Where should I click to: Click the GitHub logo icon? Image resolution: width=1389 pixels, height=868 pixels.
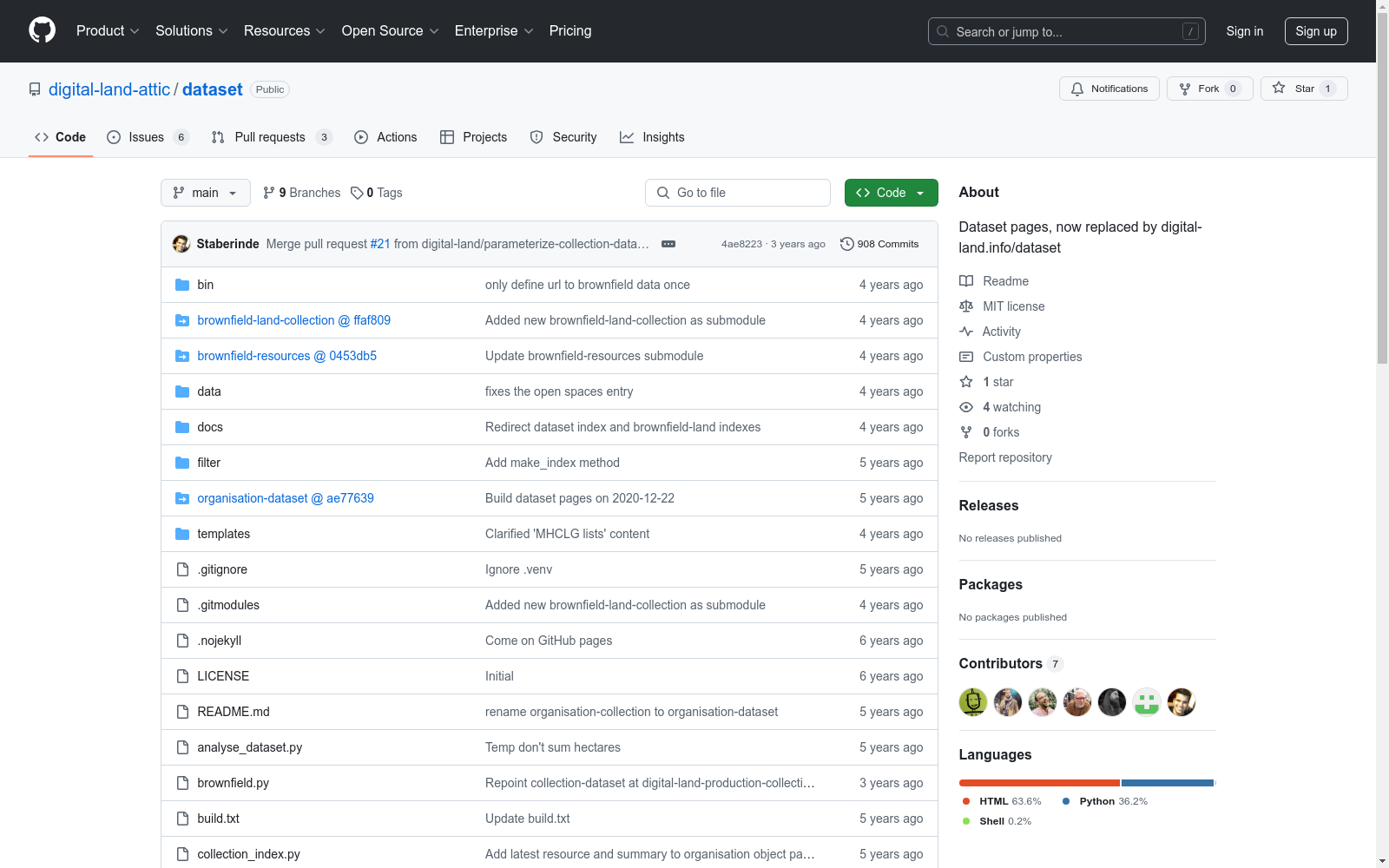42,30
